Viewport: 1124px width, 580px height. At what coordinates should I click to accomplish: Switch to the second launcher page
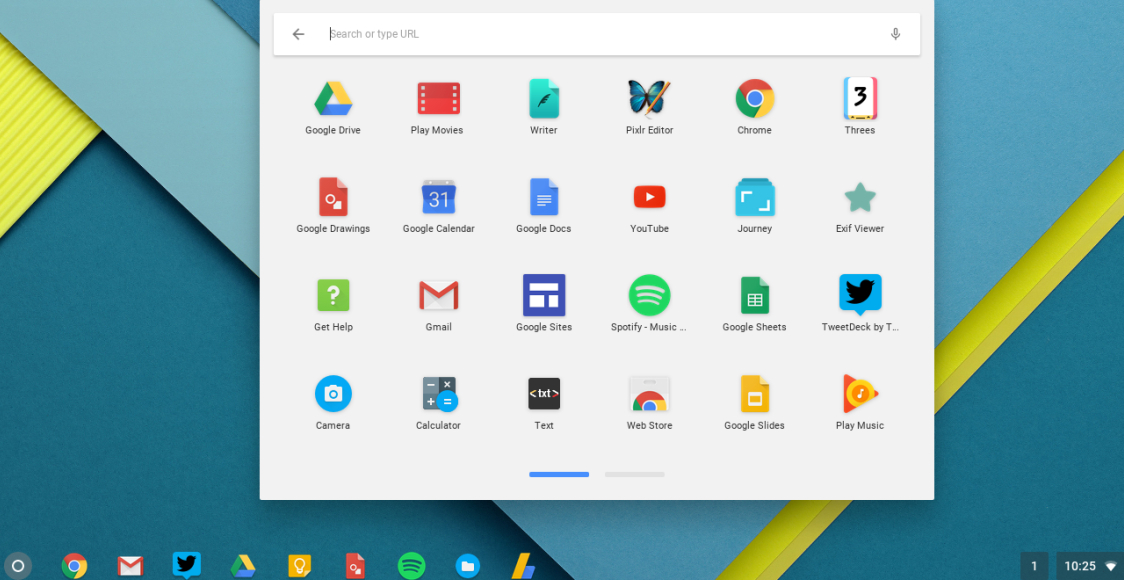634,475
